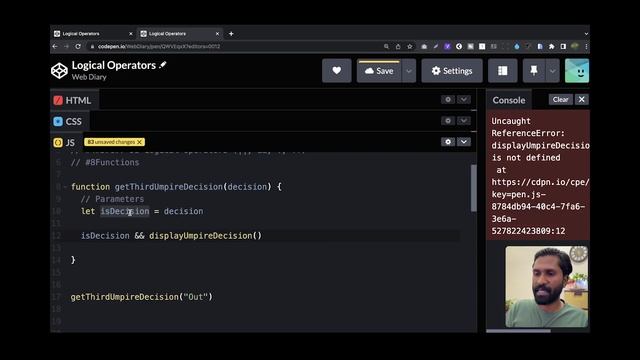Expand the JS editor chevron menu

click(x=464, y=142)
